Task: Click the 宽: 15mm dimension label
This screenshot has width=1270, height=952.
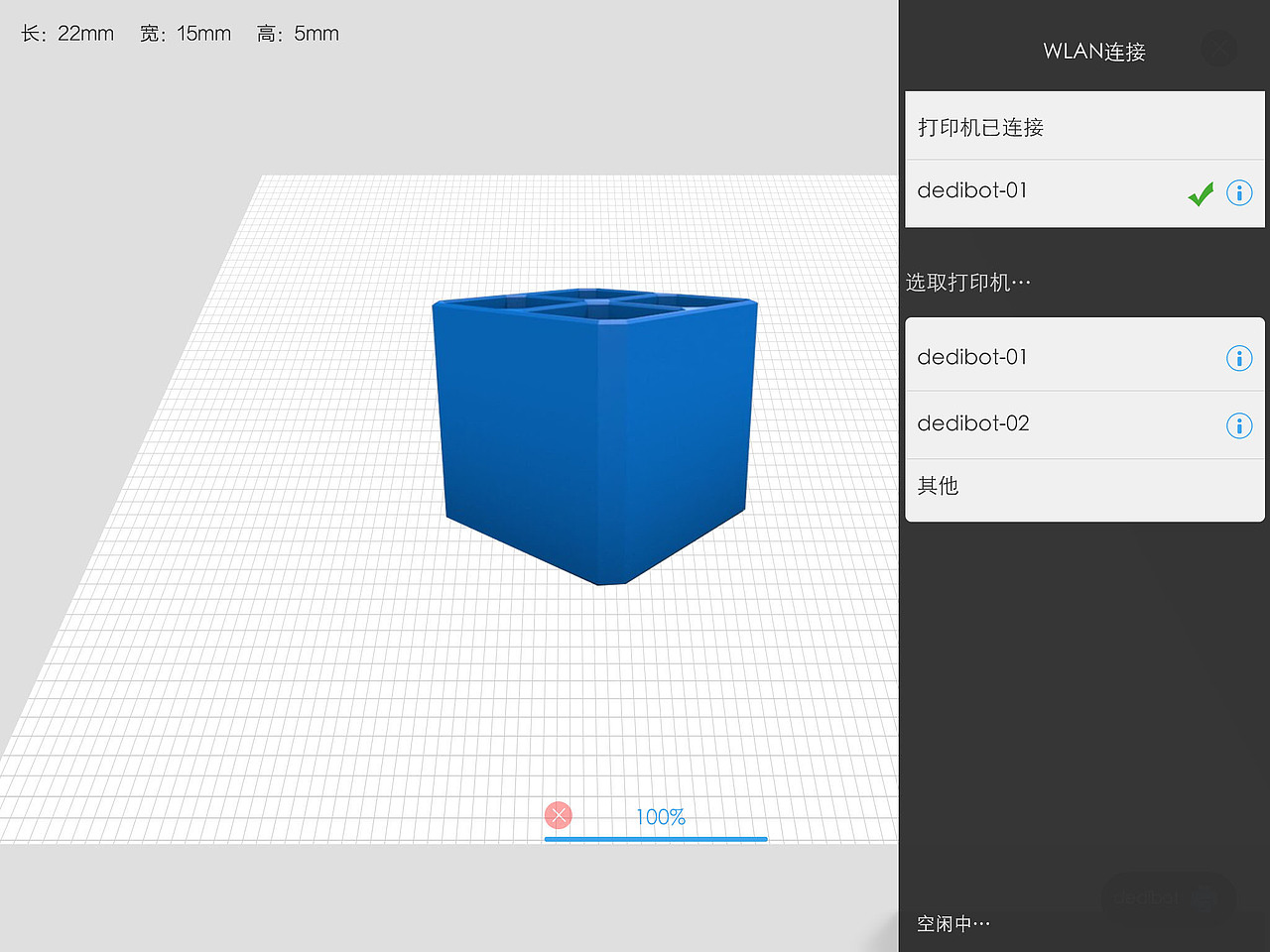Action: click(186, 34)
